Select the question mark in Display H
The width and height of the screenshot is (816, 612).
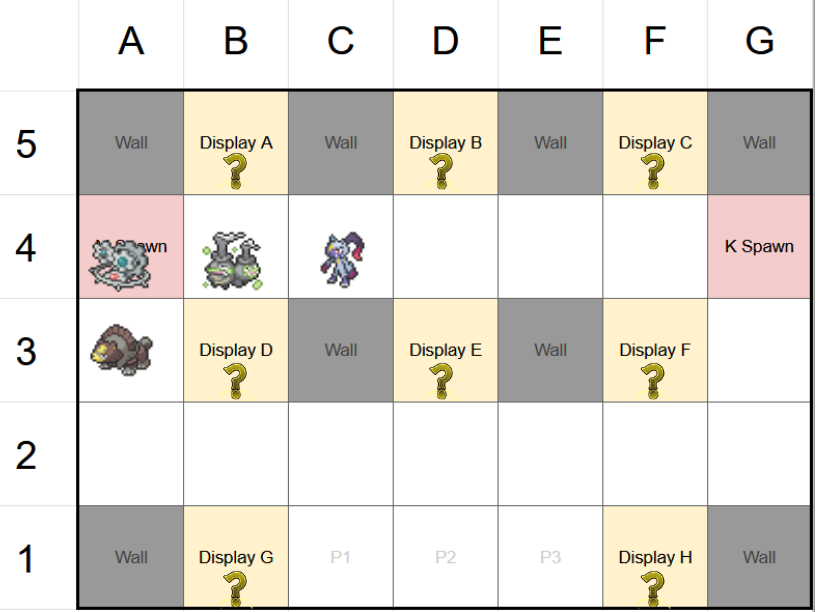pos(654,588)
